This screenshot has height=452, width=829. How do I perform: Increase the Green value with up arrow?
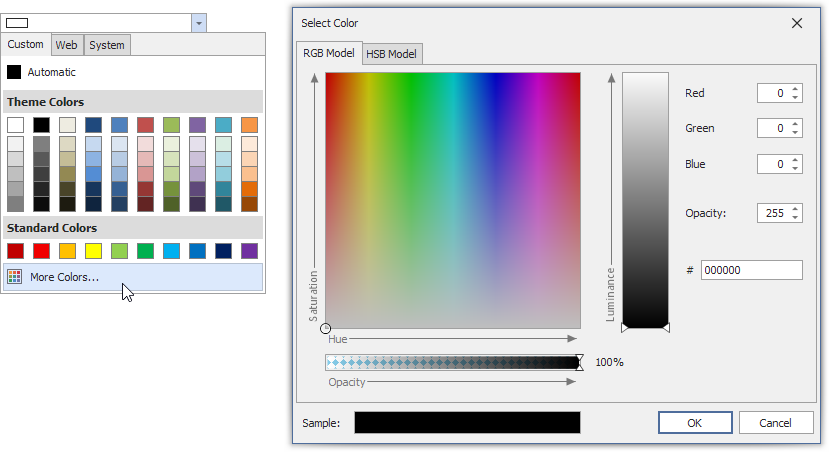[x=795, y=124]
